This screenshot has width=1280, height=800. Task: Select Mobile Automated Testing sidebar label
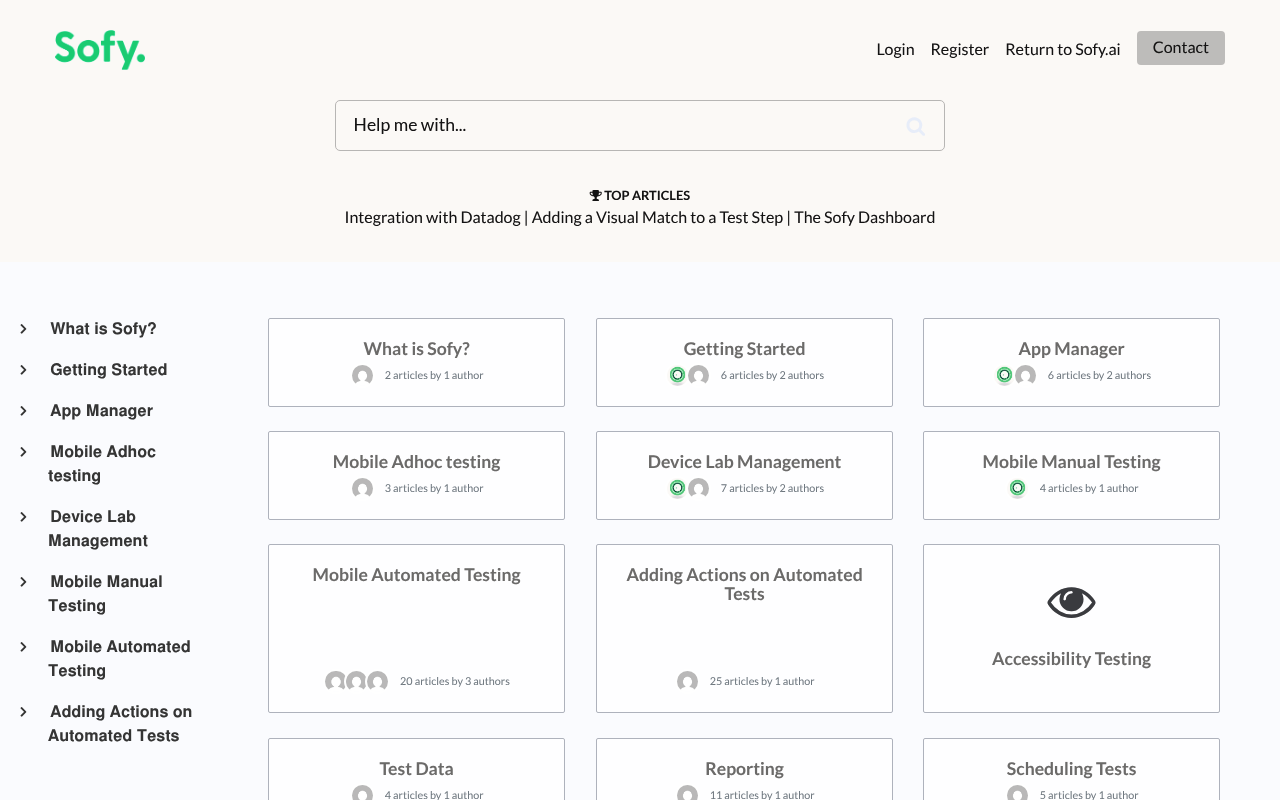coord(119,659)
